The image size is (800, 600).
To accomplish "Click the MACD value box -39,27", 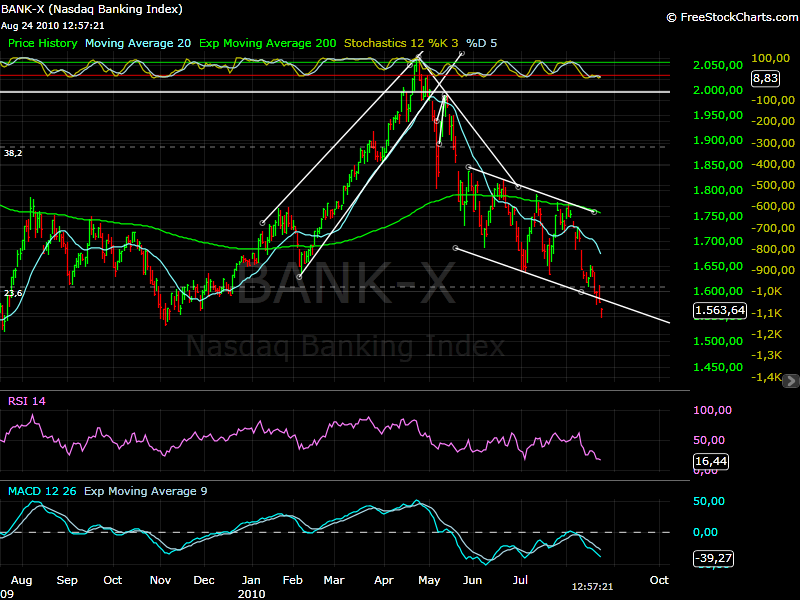I will (x=713, y=558).
